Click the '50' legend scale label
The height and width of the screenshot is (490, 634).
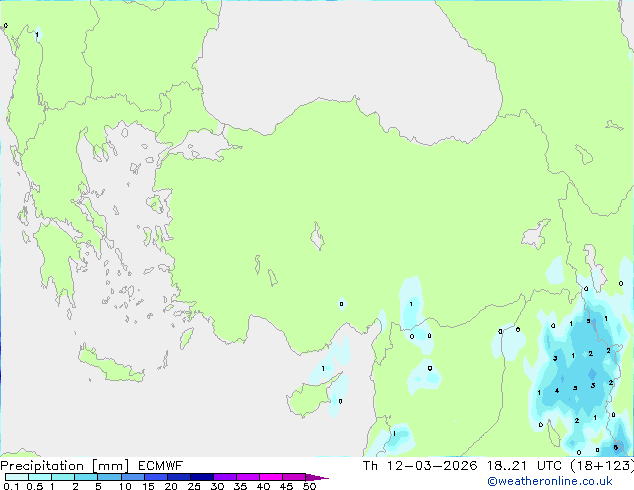310,486
